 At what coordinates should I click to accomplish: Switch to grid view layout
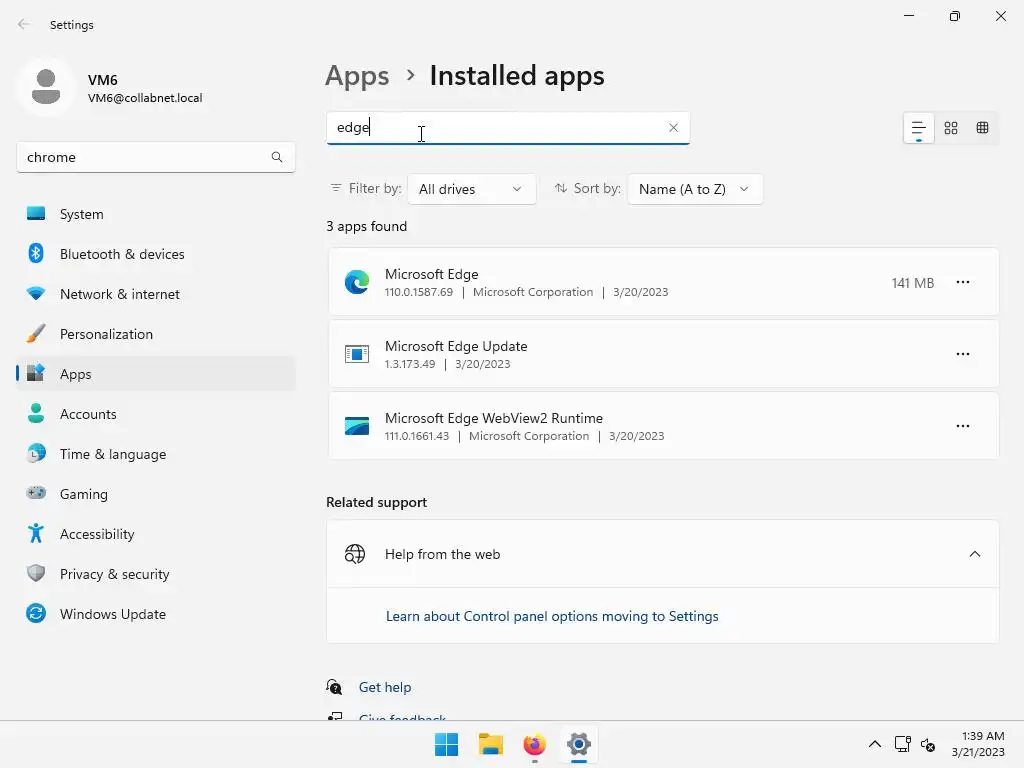point(951,128)
